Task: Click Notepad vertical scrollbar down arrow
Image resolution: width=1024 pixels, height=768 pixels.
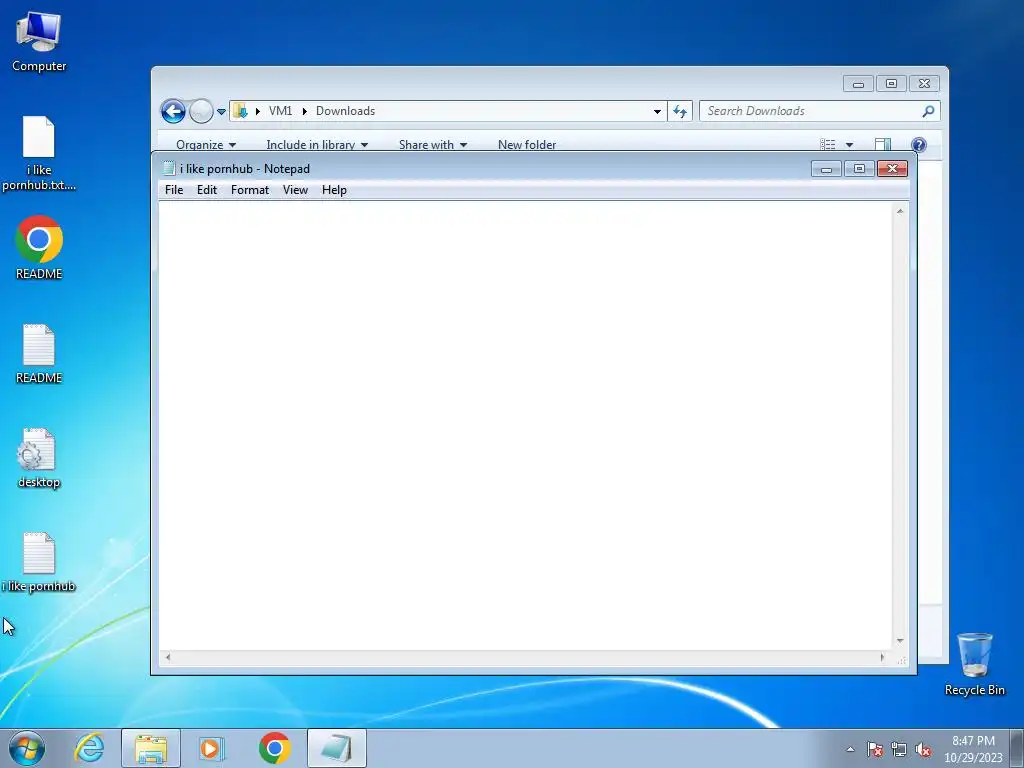Action: tap(900, 641)
